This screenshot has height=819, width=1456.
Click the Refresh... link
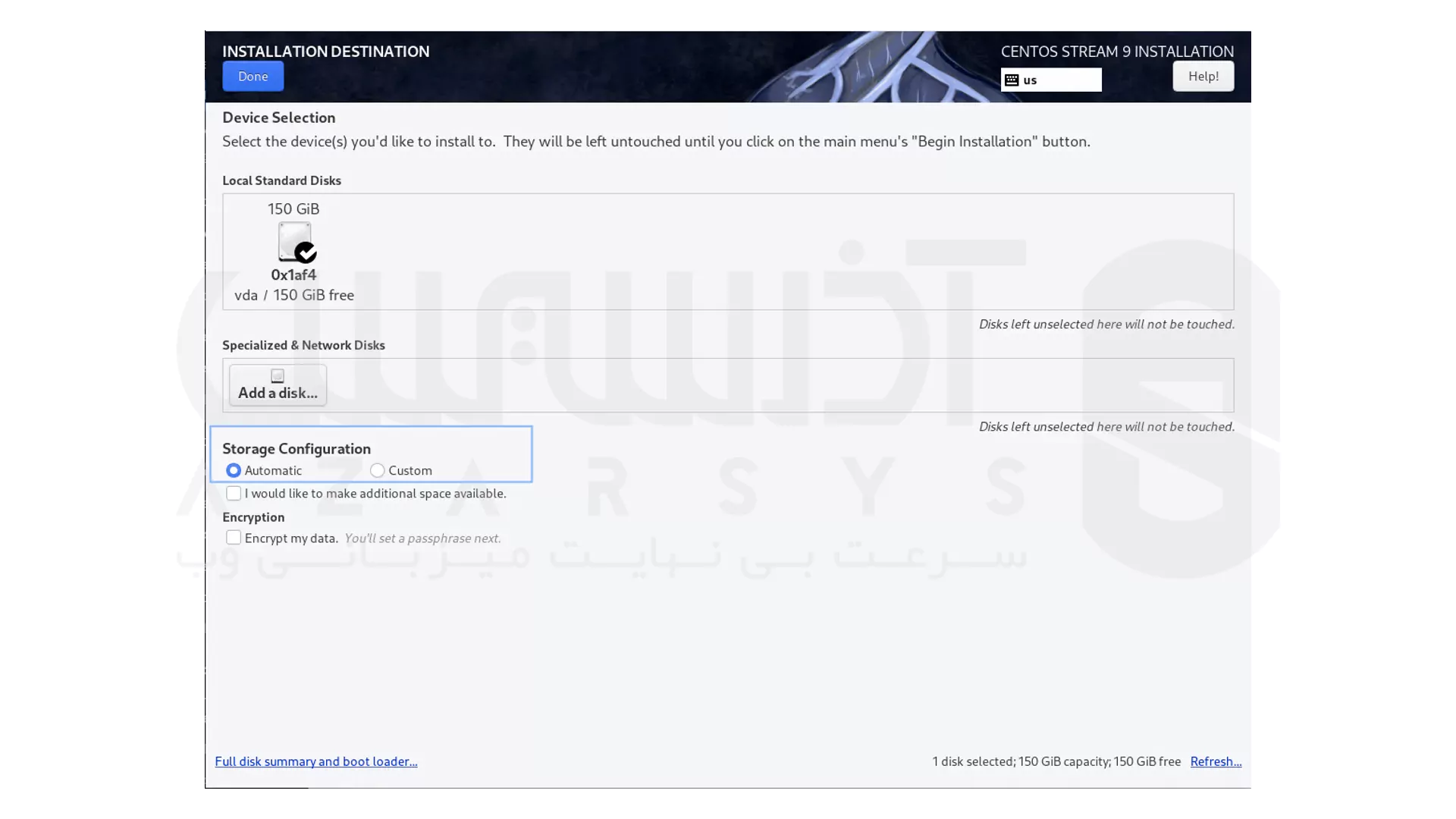tap(1216, 761)
